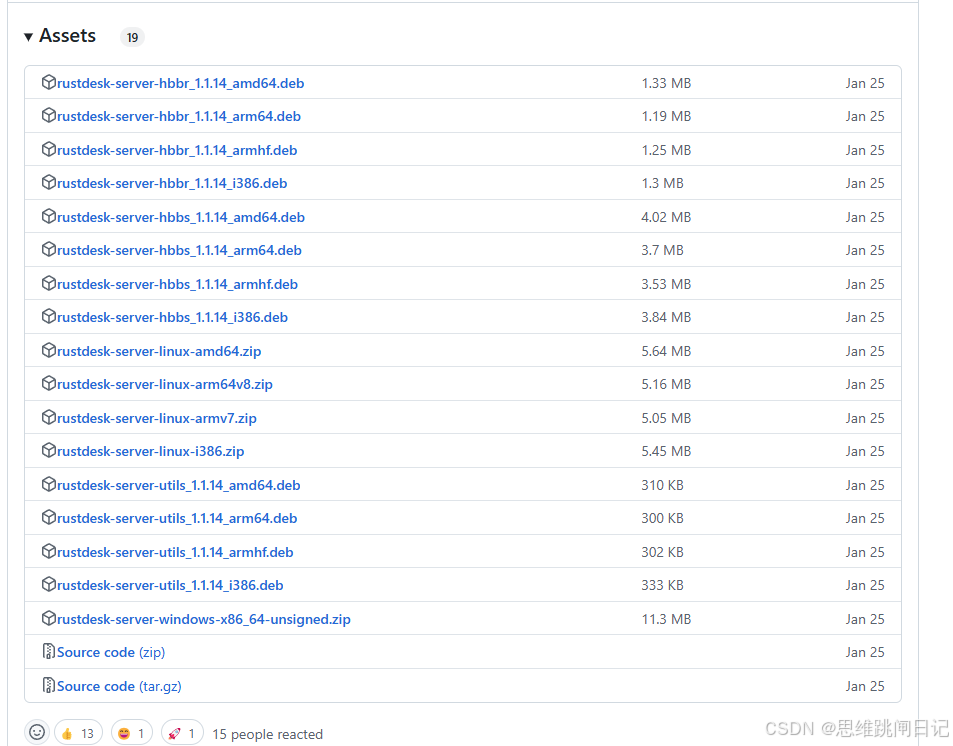Viewport: 953px width, 746px height.
Task: Click the package icon for utils_1.1.14_arm64.deb
Action: [x=49, y=517]
